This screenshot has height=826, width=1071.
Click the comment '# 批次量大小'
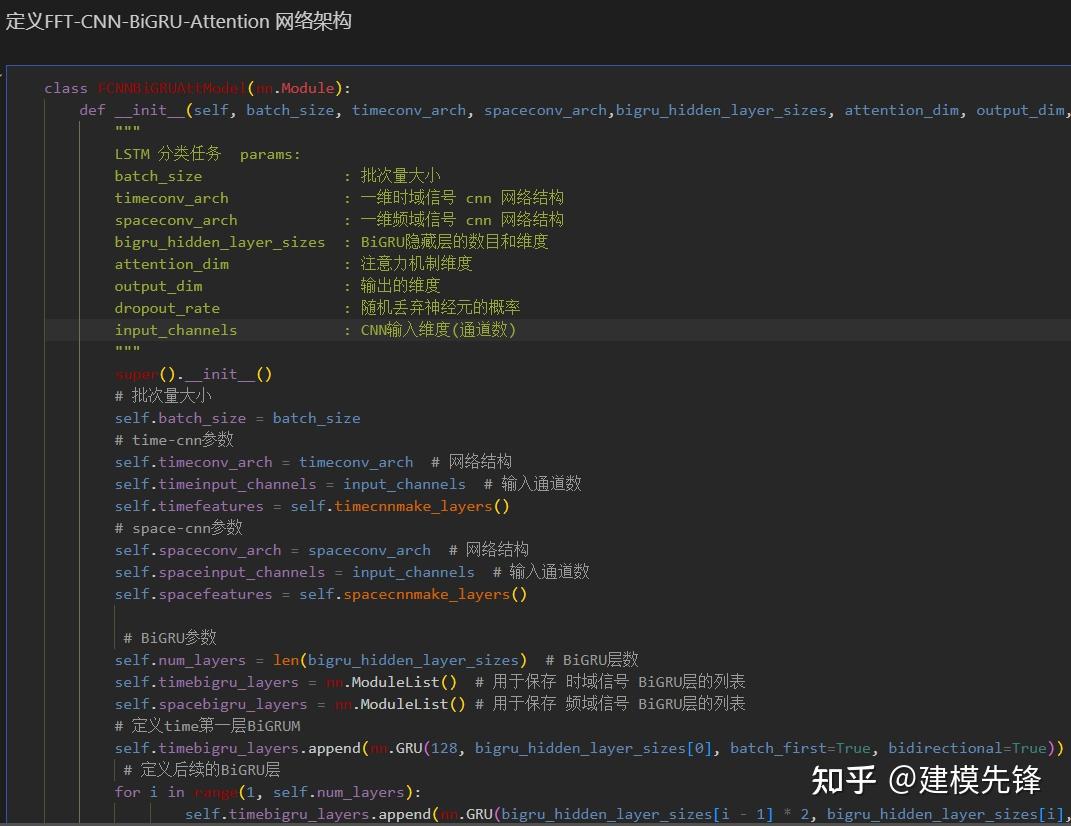click(163, 396)
